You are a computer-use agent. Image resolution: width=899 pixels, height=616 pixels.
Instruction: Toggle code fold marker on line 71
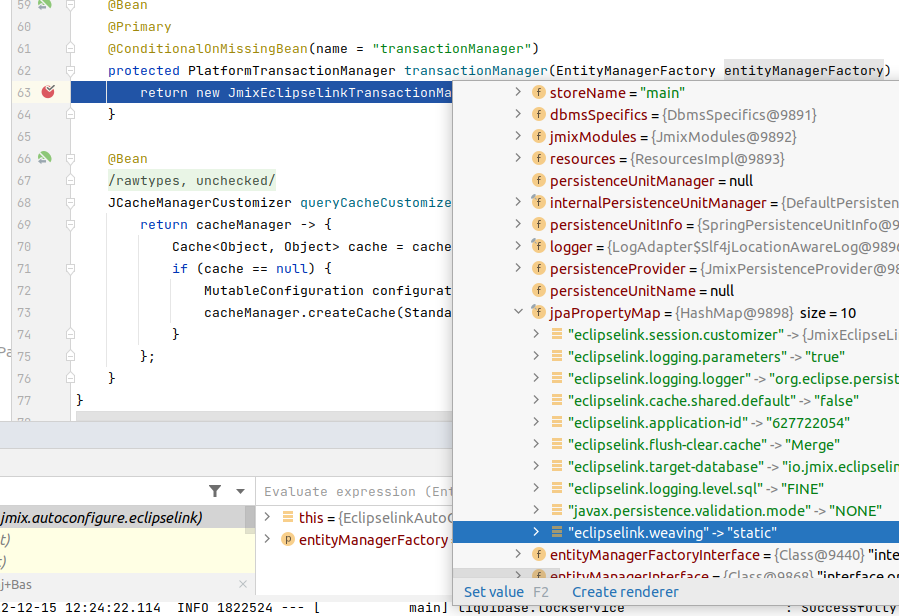[69, 269]
